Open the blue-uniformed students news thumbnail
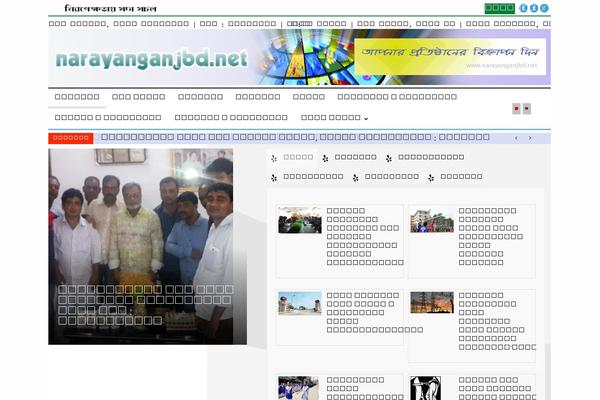 click(298, 388)
